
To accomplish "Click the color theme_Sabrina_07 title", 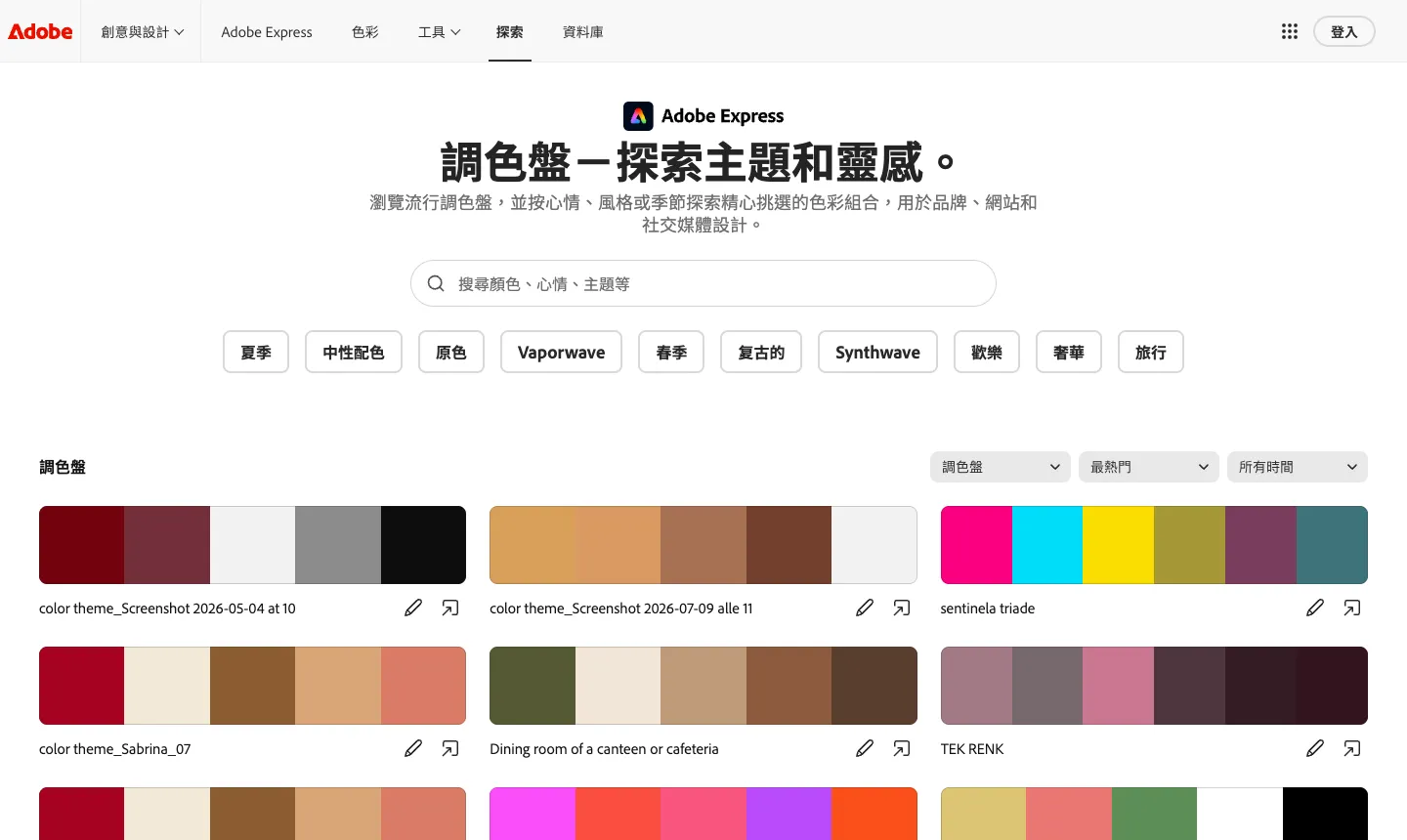I will (x=115, y=749).
